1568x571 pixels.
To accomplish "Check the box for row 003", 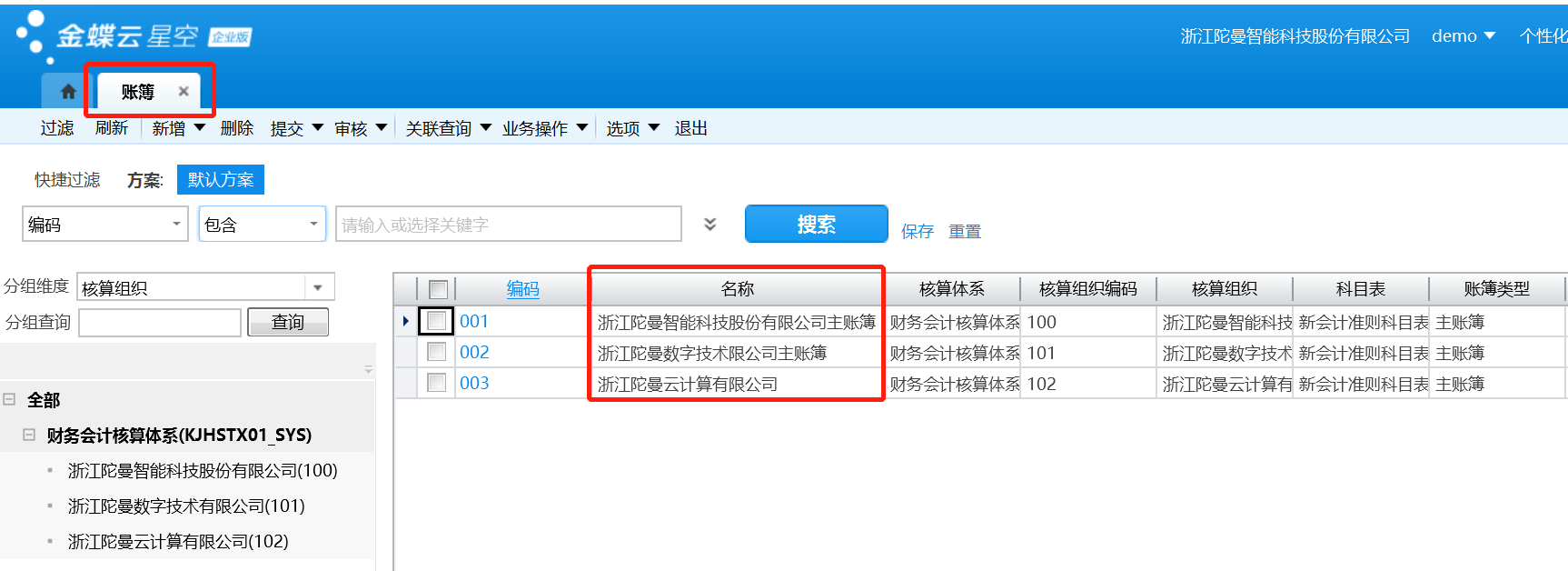I will 437,383.
